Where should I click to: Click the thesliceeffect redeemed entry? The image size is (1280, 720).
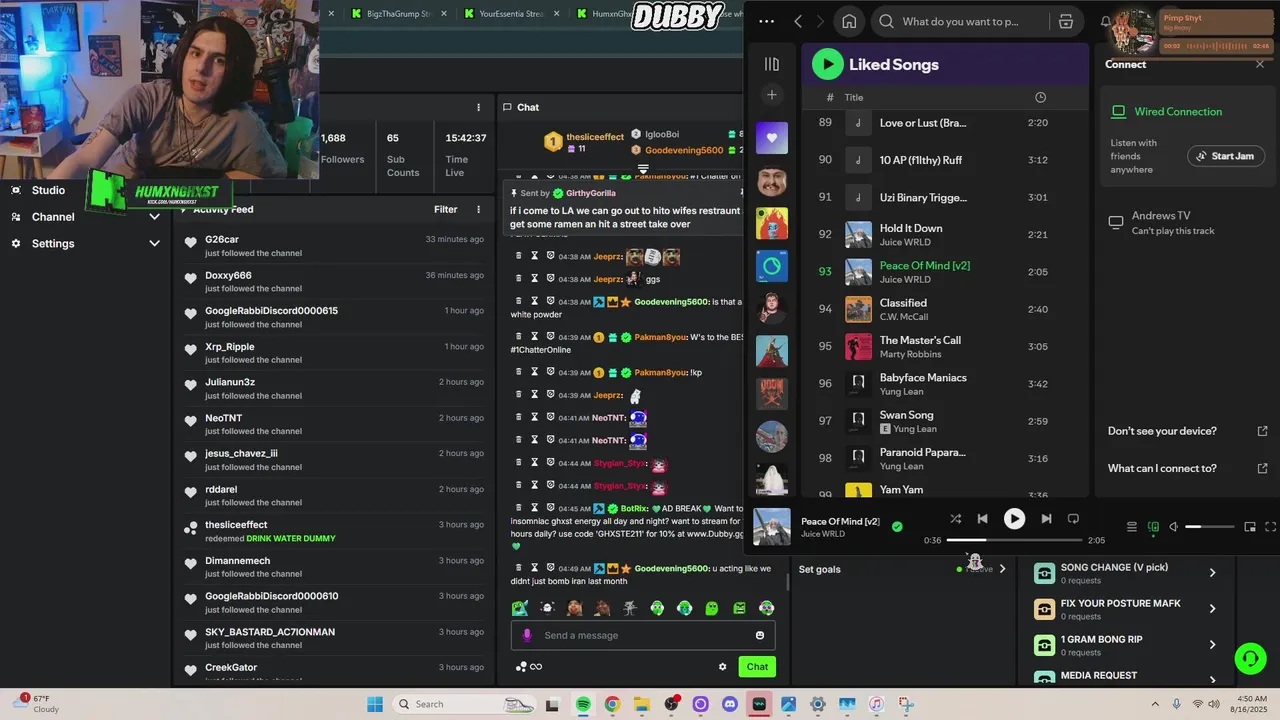(x=333, y=531)
